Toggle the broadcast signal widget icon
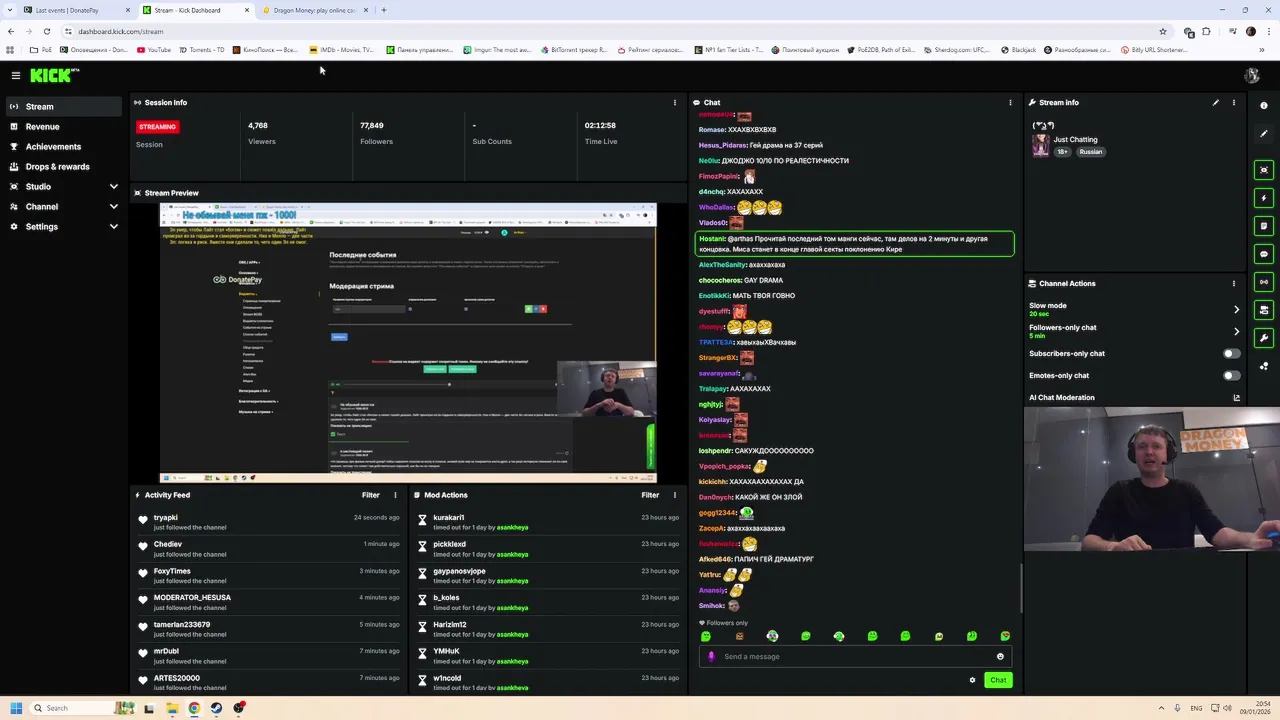1280x720 pixels. [x=1264, y=282]
